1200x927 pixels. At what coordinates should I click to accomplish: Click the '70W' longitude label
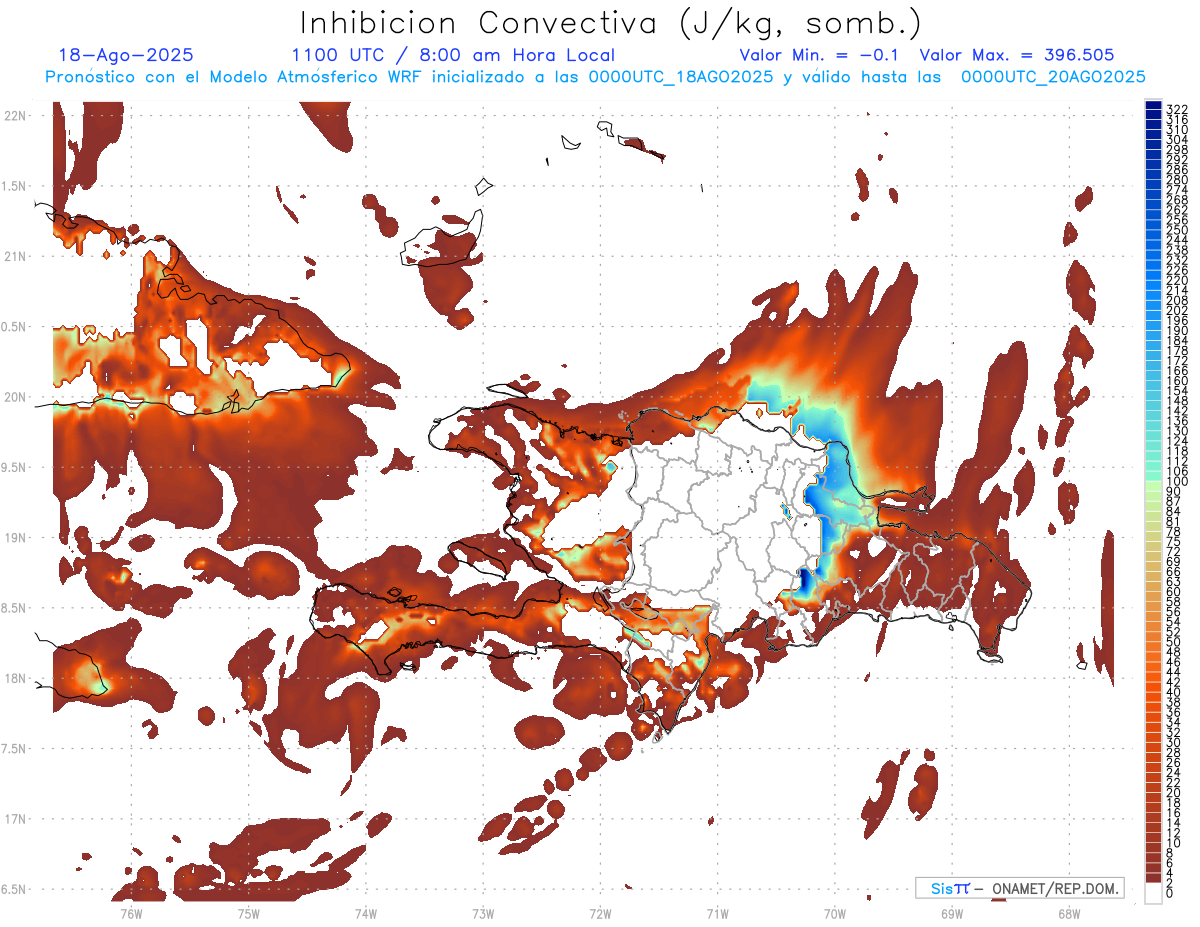tap(835, 913)
